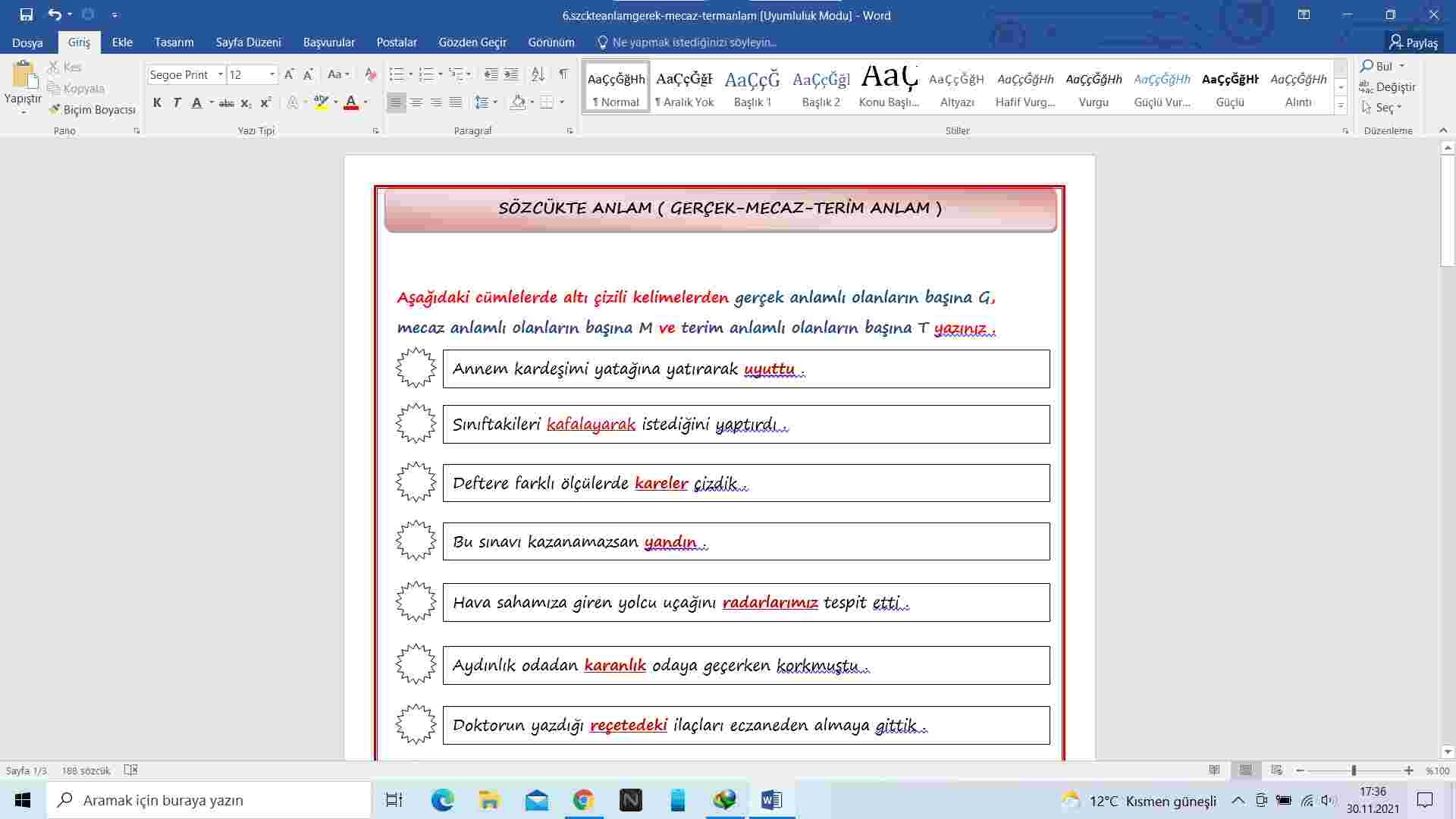The image size is (1456, 819).
Task: Click the zoom slider handle
Action: coord(1354,770)
